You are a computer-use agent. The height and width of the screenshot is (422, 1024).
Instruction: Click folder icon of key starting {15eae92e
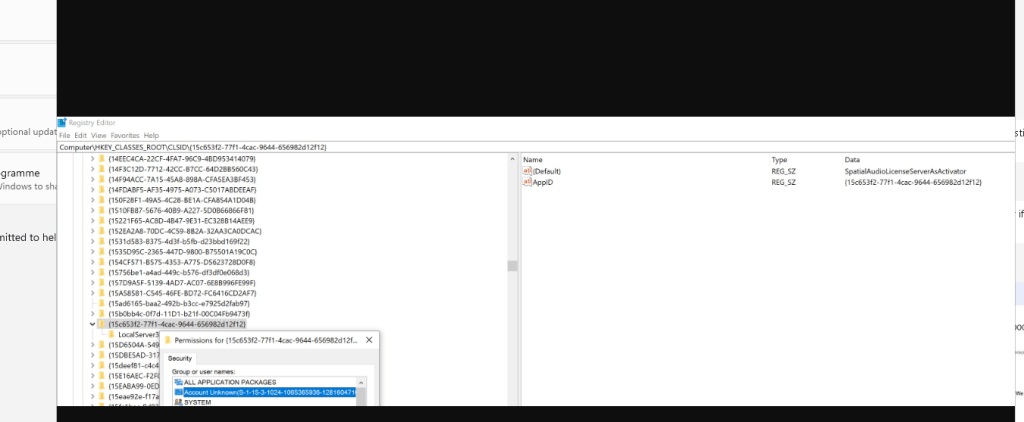pos(102,397)
